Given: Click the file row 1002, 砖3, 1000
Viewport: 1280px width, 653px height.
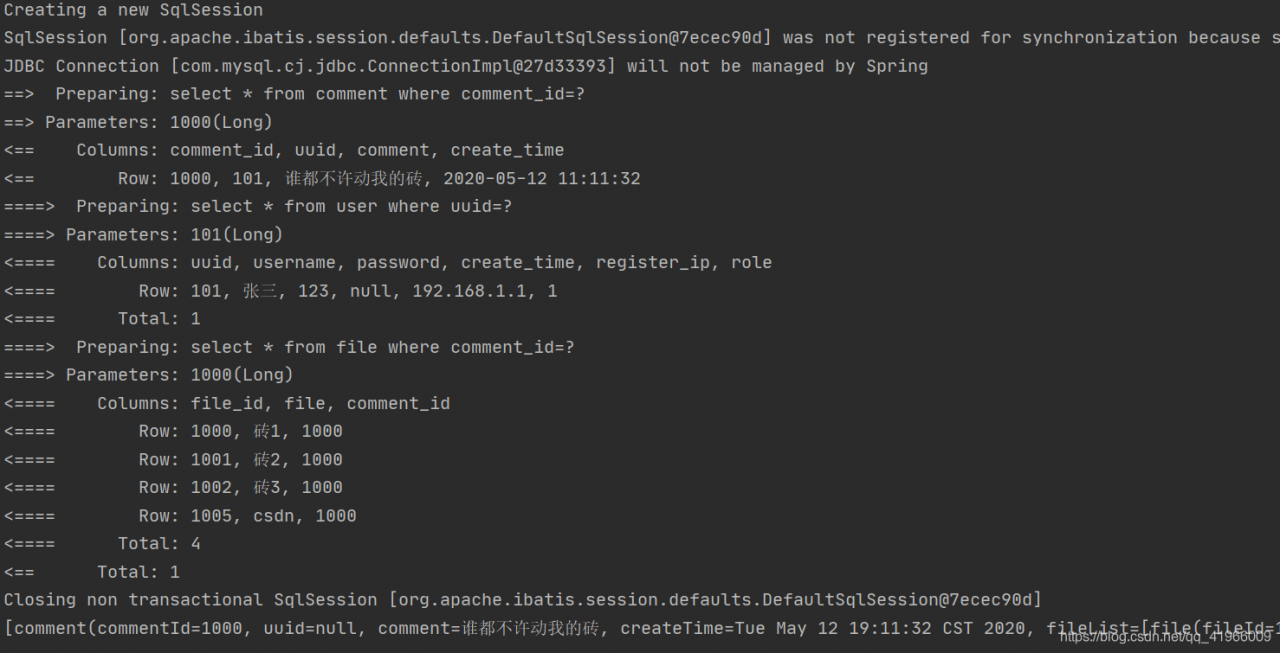Looking at the screenshot, I should click(x=173, y=487).
